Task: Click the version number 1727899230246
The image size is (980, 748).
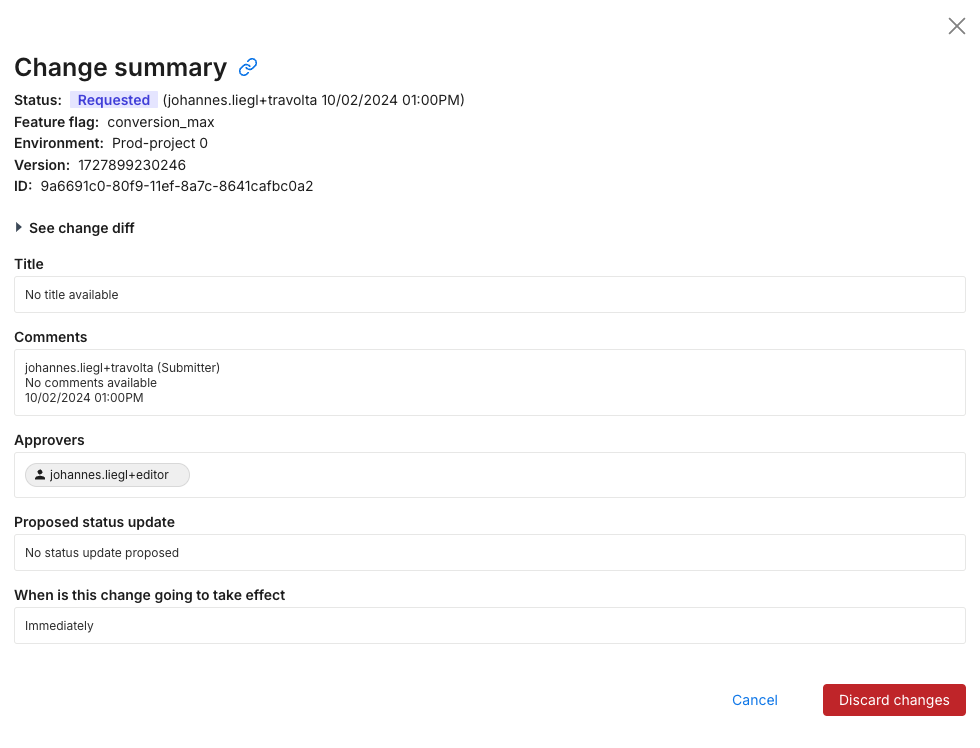Action: [132, 165]
